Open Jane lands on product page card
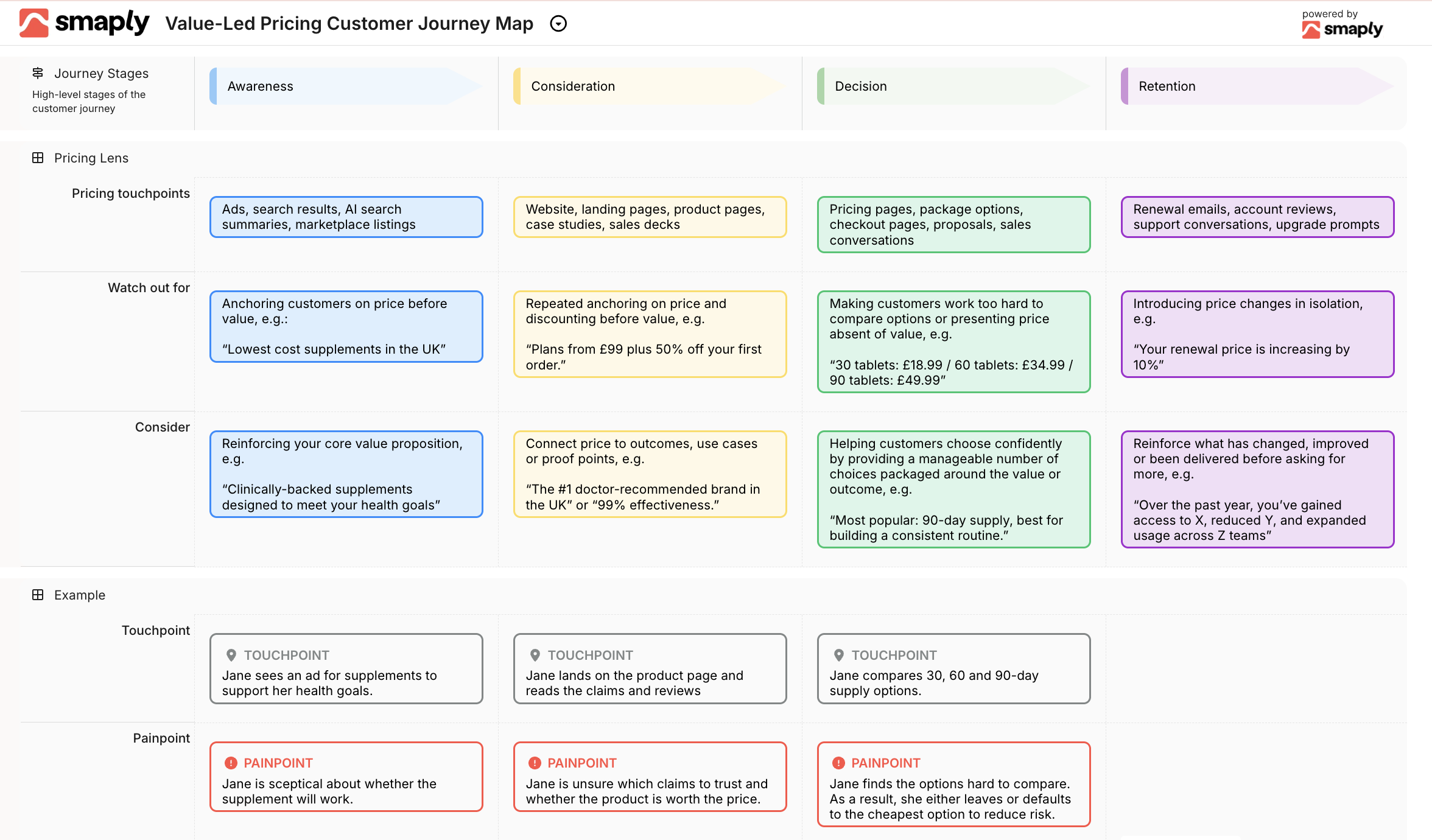The width and height of the screenshot is (1432, 840). click(x=650, y=668)
